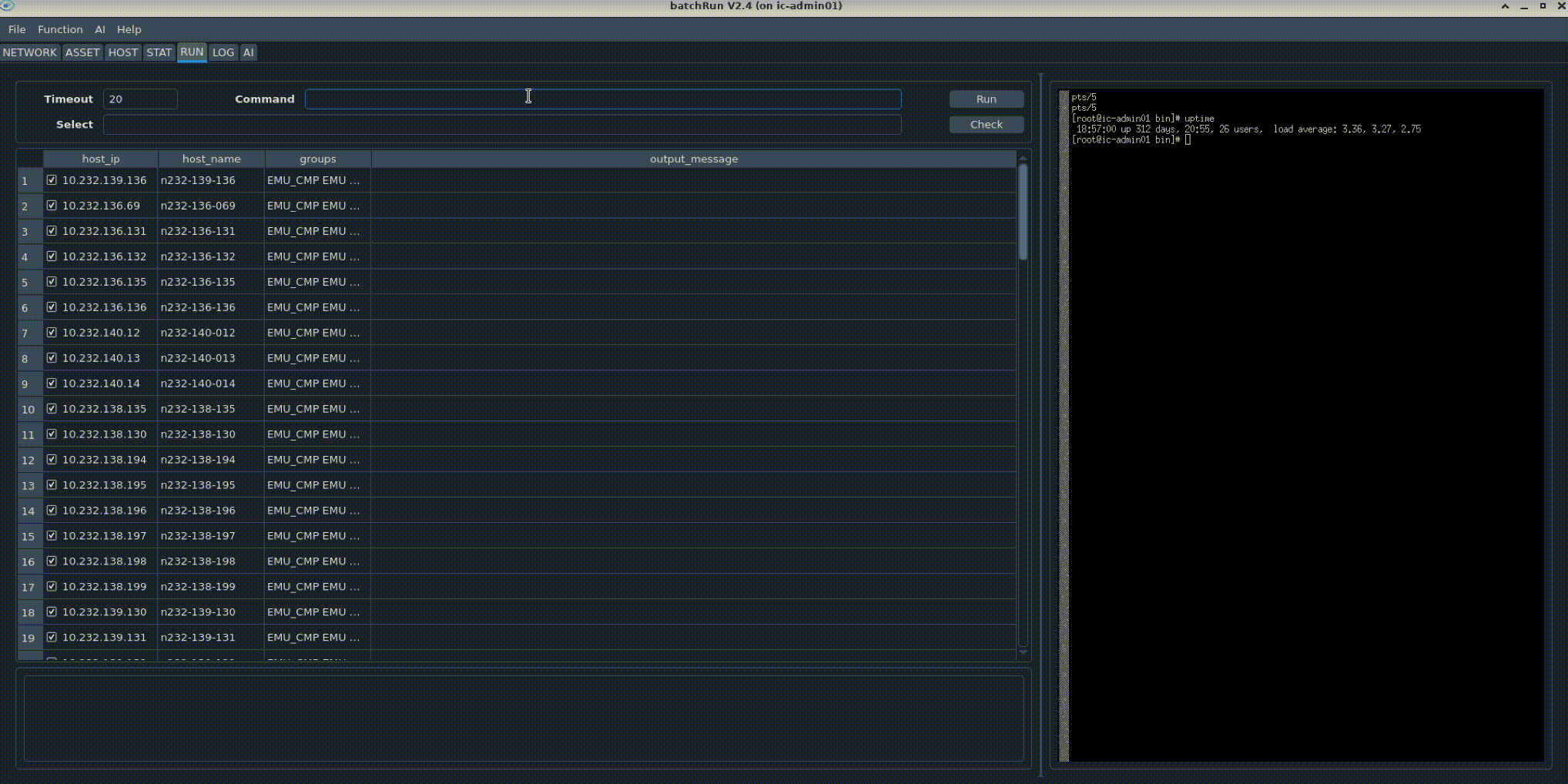Viewport: 1568px width, 784px height.
Task: Click the output_message column header
Action: pyautogui.click(x=694, y=159)
